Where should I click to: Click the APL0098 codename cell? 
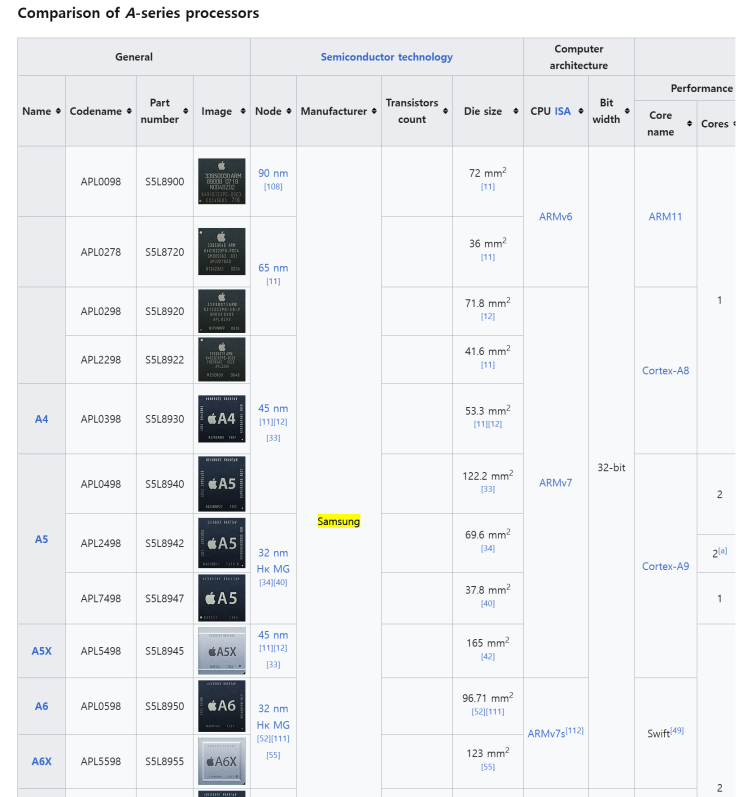click(x=101, y=181)
